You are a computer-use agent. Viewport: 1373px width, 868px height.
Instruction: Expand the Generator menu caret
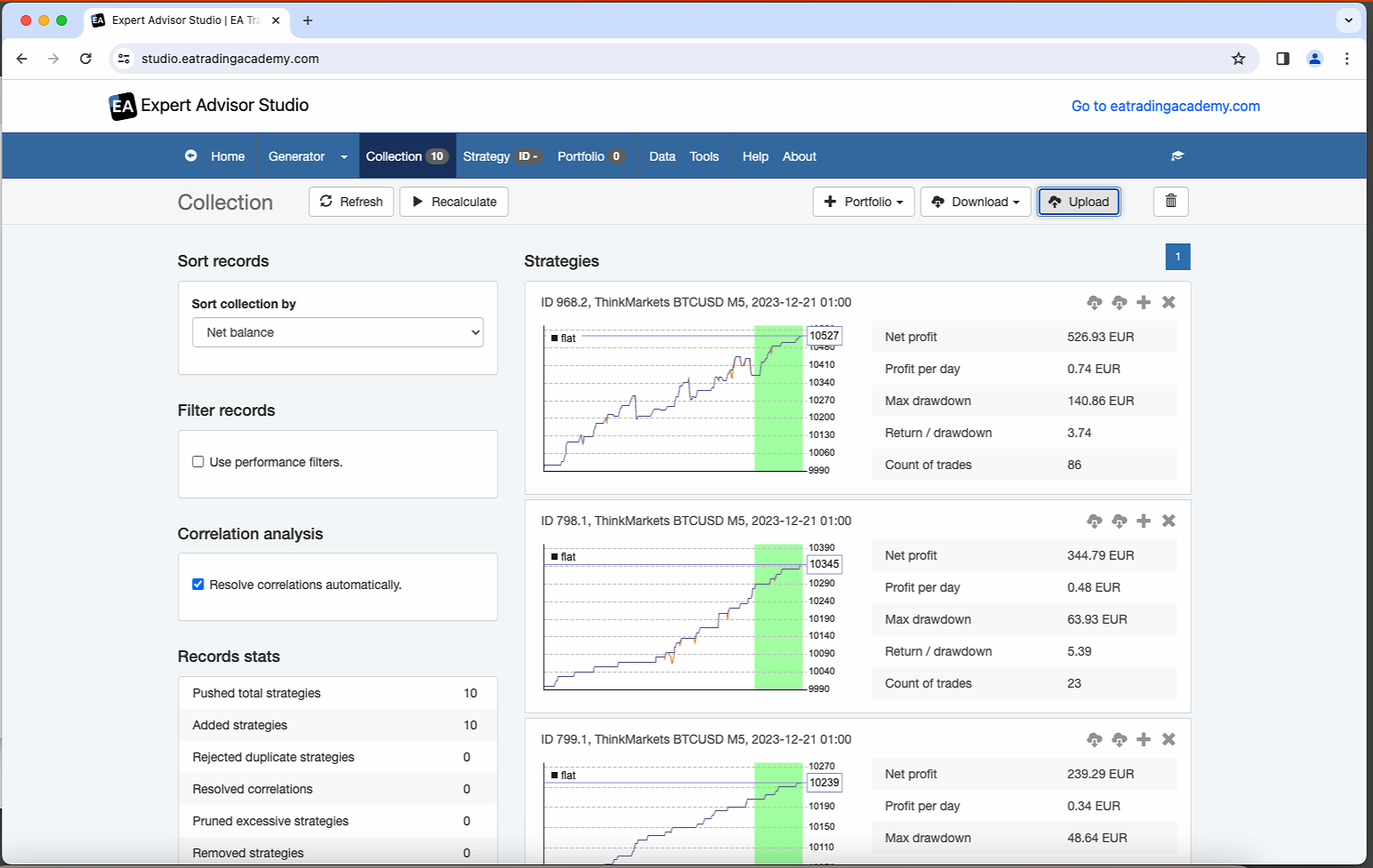pos(344,157)
